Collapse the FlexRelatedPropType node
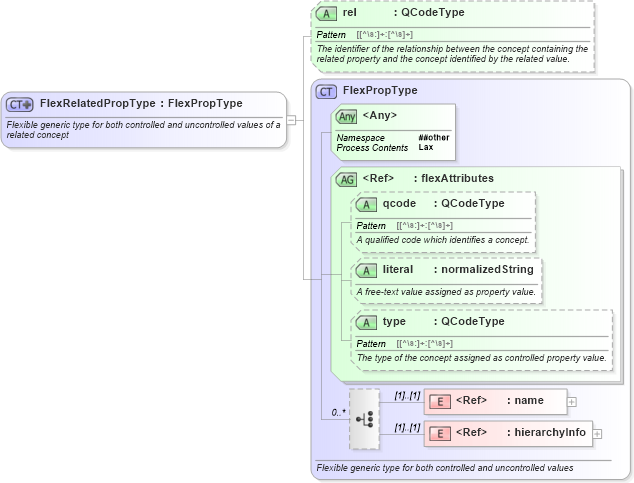This screenshot has height=483, width=634. [291, 120]
